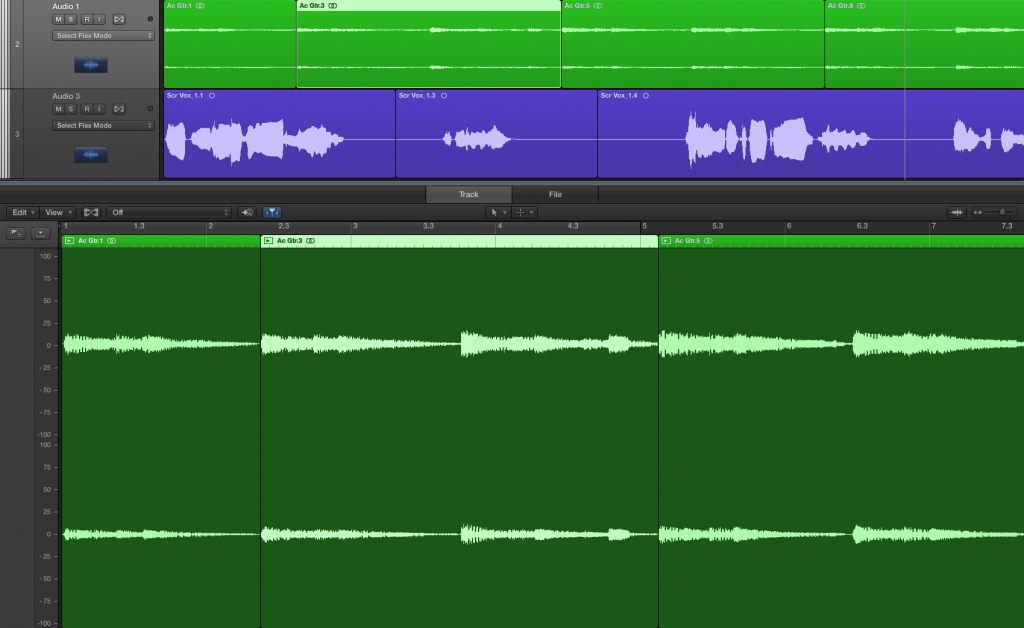Open Select Flex Mode dropdown on Audio 3
Image resolution: width=1024 pixels, height=628 pixels.
104,126
